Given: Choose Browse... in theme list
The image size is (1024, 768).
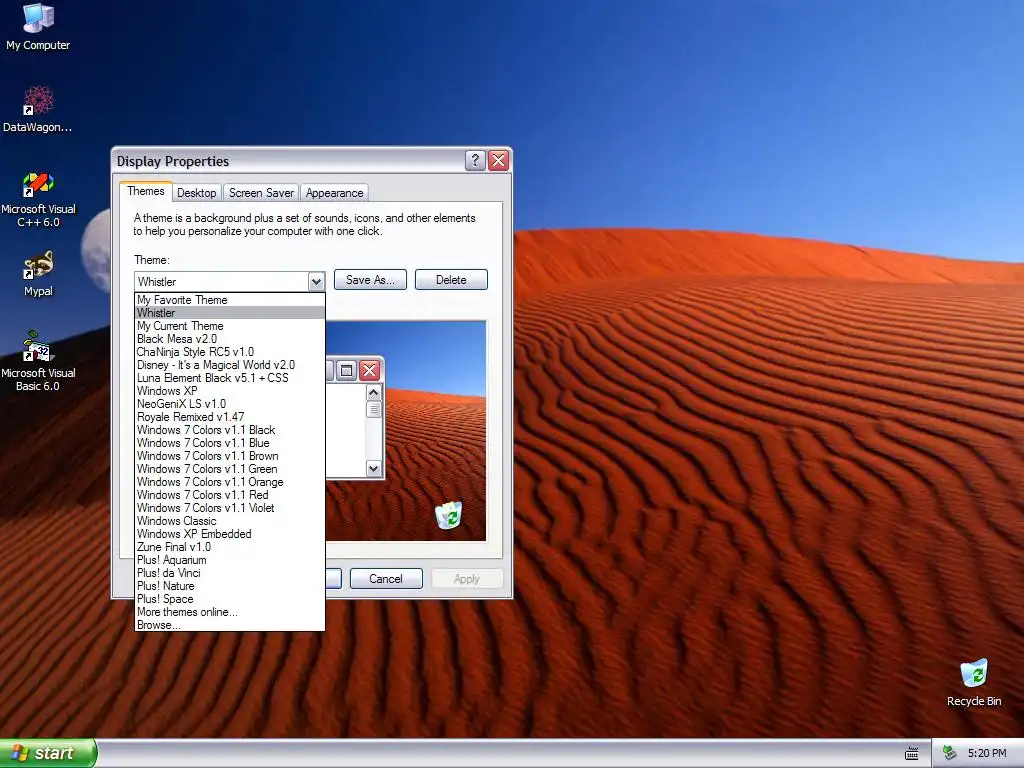Looking at the screenshot, I should point(230,625).
